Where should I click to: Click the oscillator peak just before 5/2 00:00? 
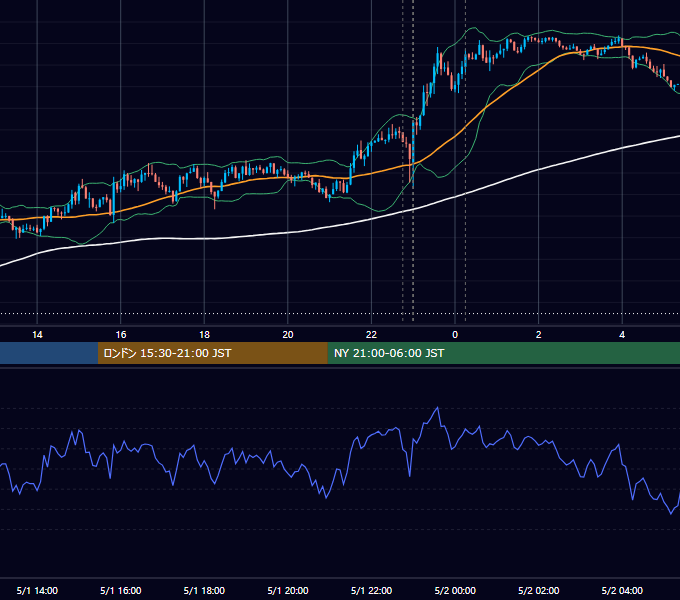(x=438, y=408)
